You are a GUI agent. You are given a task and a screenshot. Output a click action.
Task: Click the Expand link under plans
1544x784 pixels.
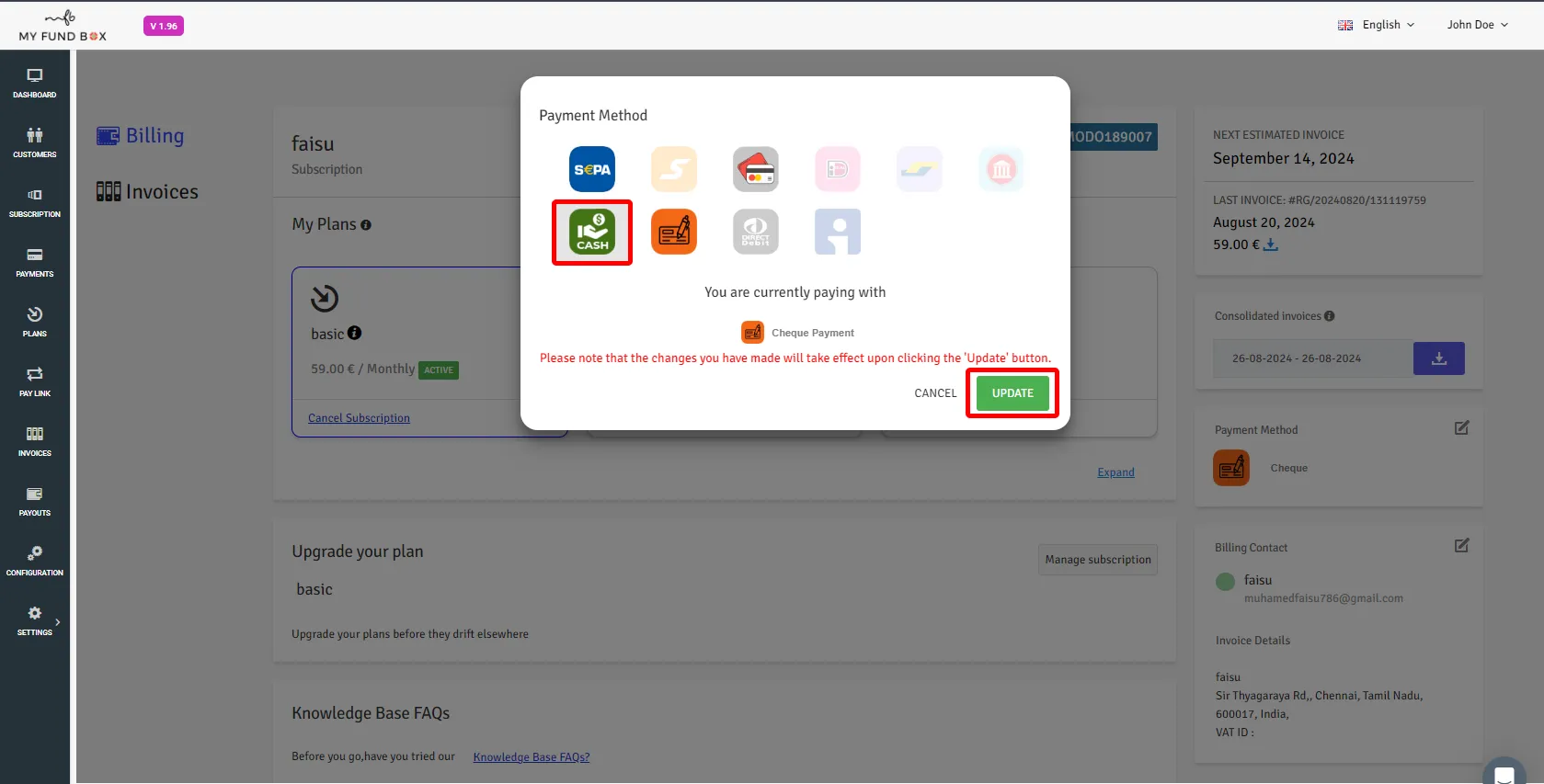(x=1115, y=472)
